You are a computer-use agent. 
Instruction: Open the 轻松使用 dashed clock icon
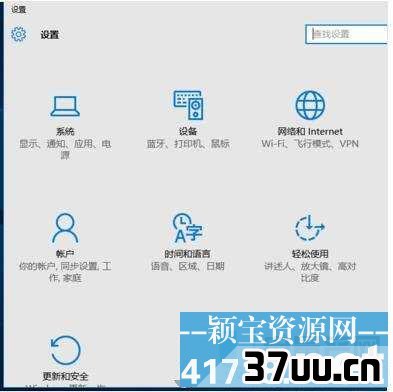coord(310,228)
